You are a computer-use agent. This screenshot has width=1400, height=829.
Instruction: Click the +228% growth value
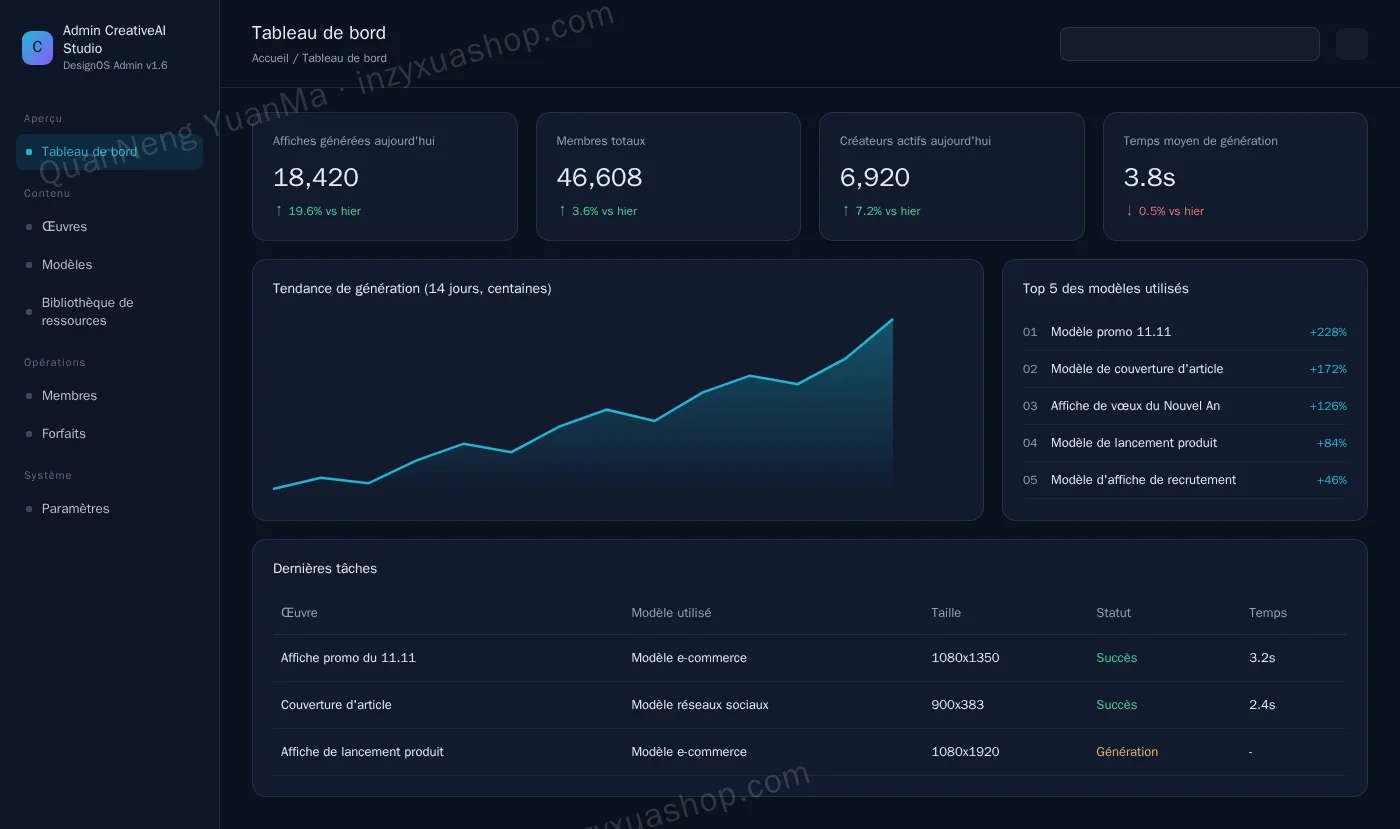[x=1328, y=332]
